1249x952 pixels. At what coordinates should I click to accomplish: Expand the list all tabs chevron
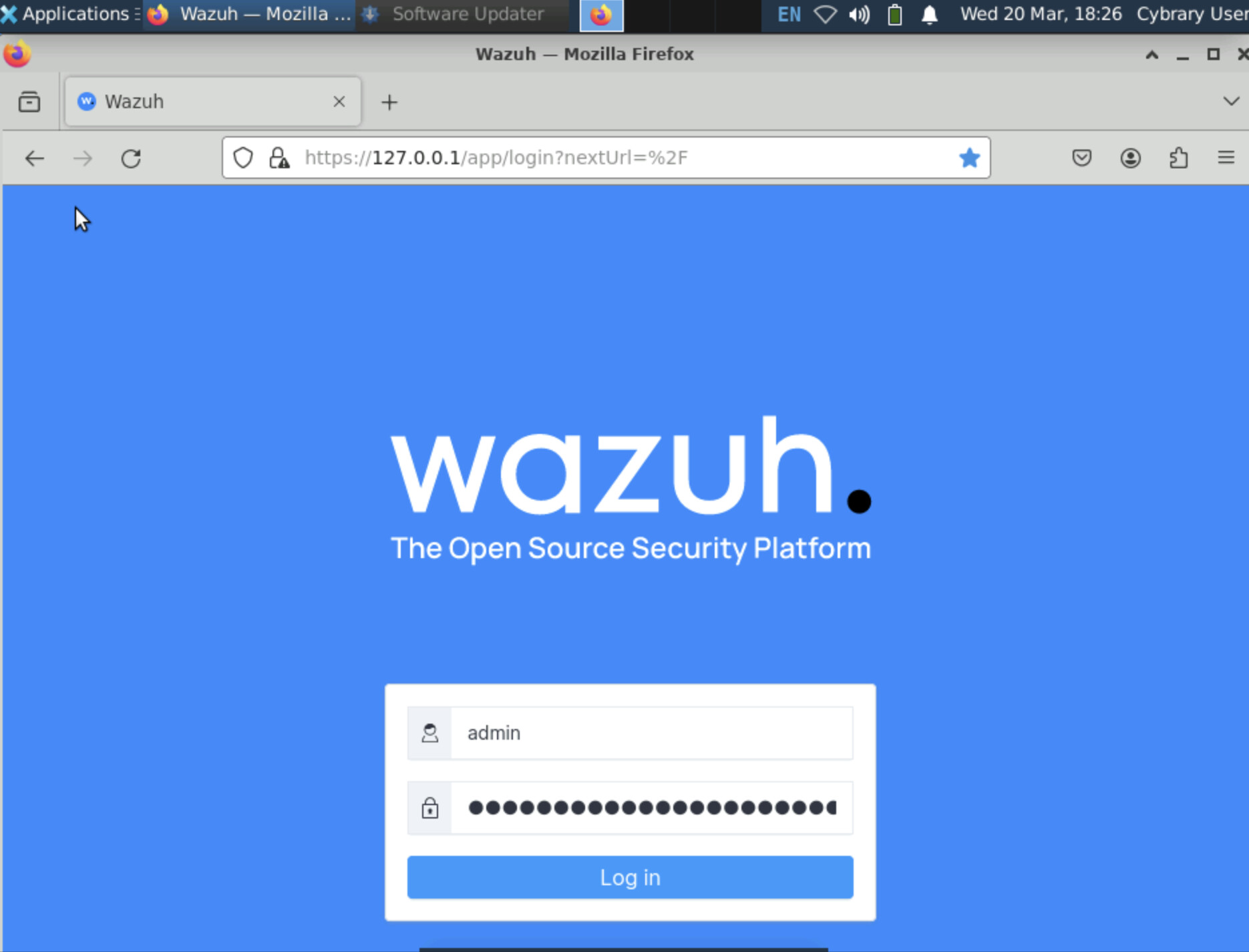coord(1231,101)
